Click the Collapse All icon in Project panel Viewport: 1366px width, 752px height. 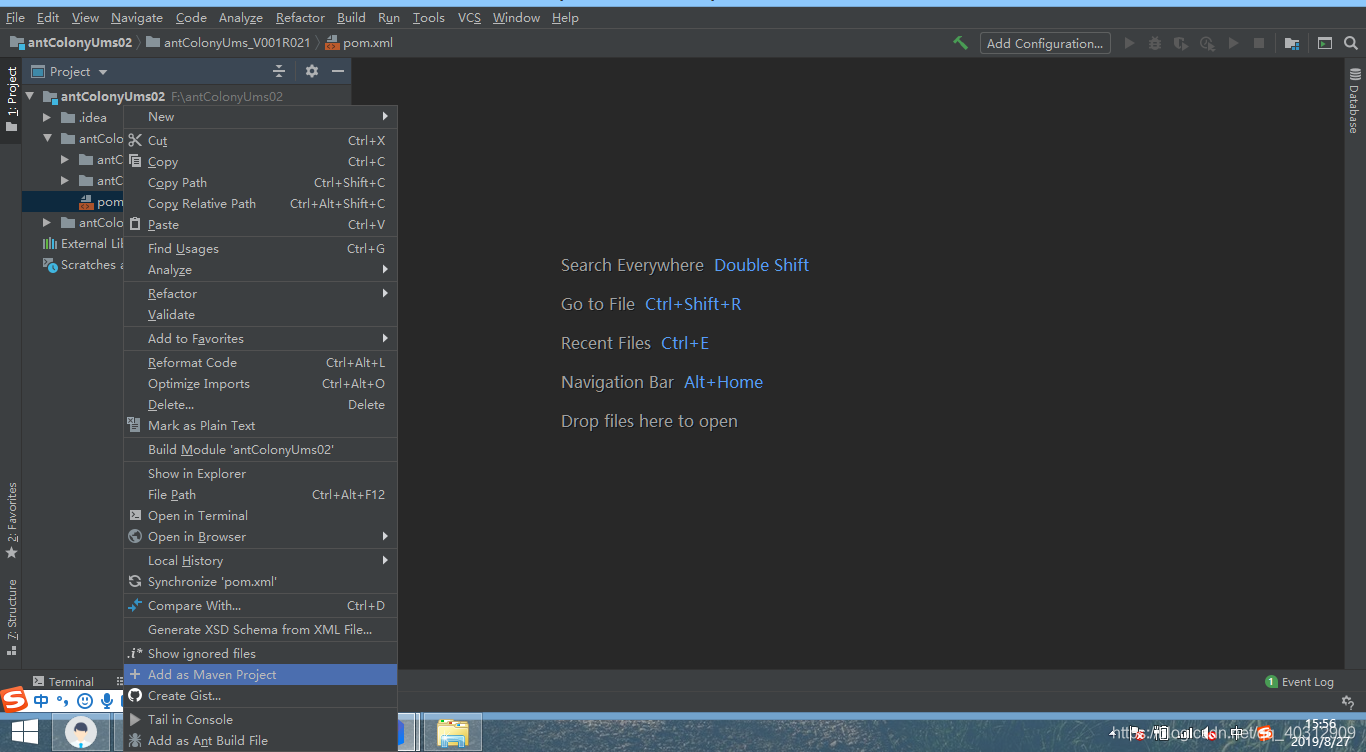(x=279, y=71)
